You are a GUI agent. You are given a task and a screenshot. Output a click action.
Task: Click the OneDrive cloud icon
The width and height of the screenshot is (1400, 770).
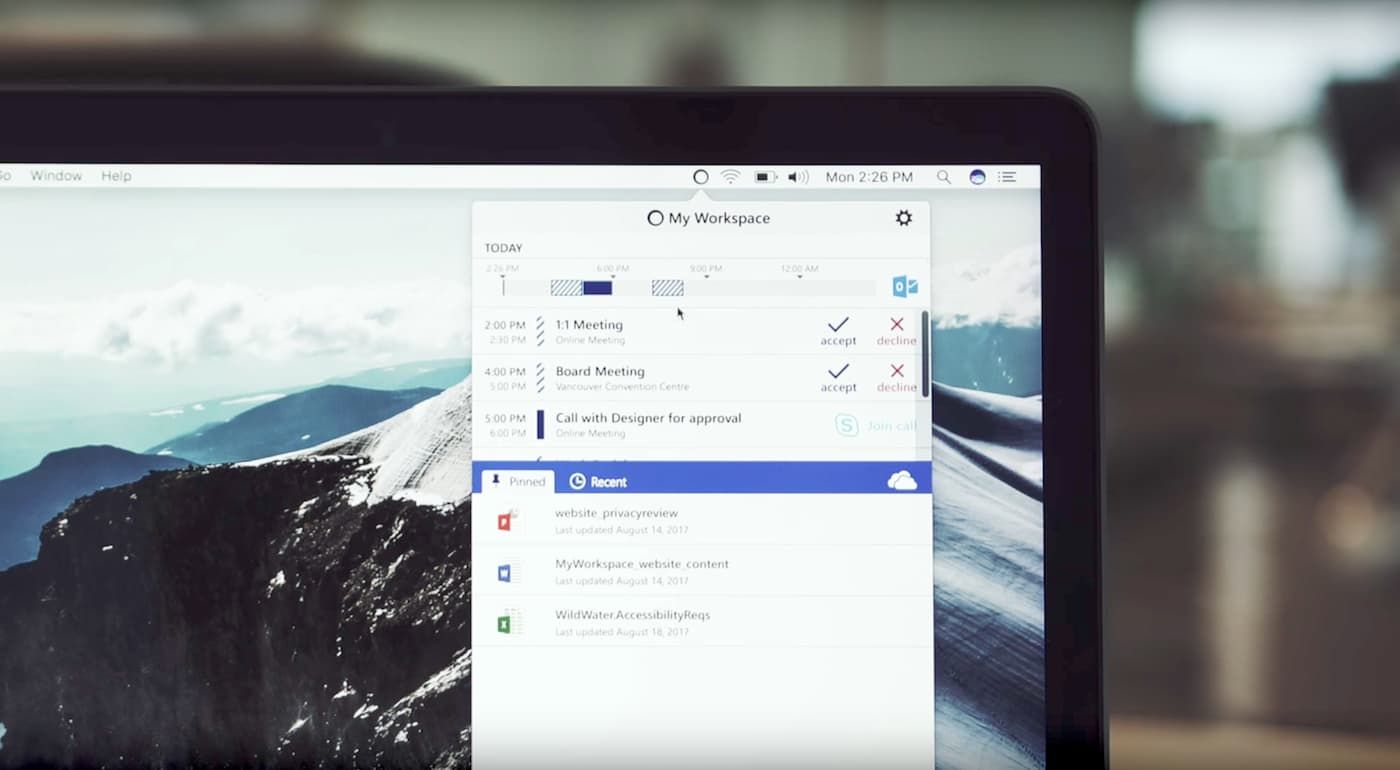pos(901,481)
